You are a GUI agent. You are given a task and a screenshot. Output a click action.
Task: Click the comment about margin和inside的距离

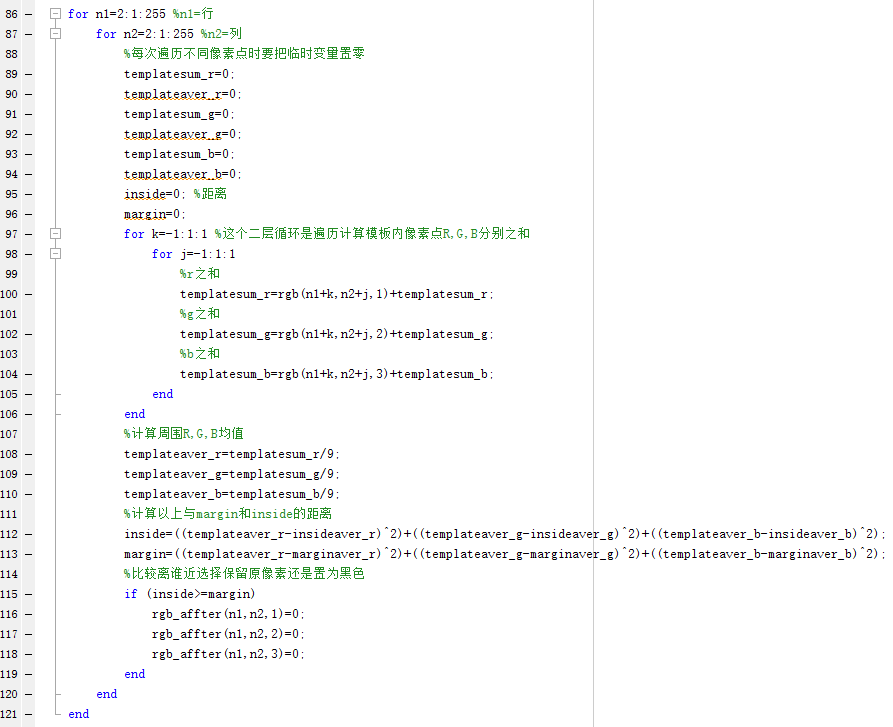[228, 514]
